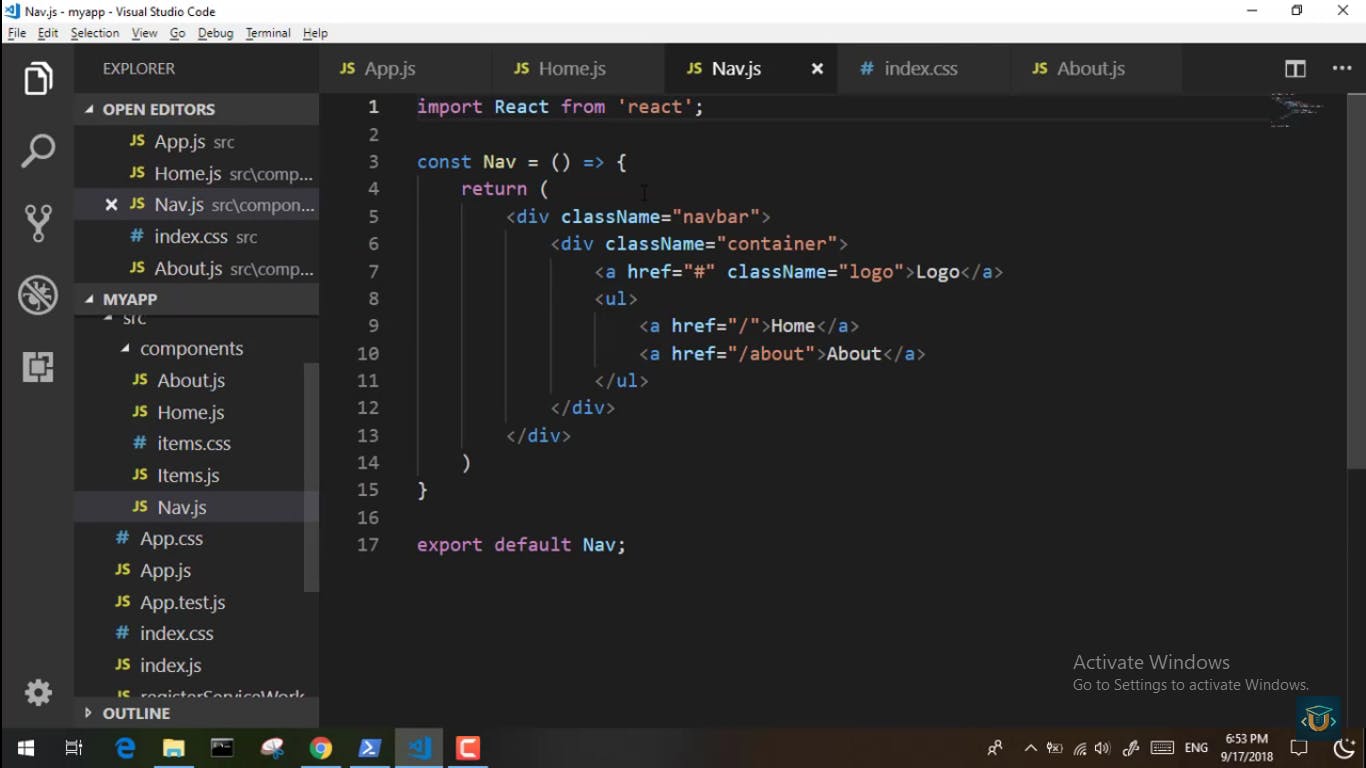The image size is (1366, 768).
Task: Open the Camtasia taskbar icon
Action: click(468, 748)
